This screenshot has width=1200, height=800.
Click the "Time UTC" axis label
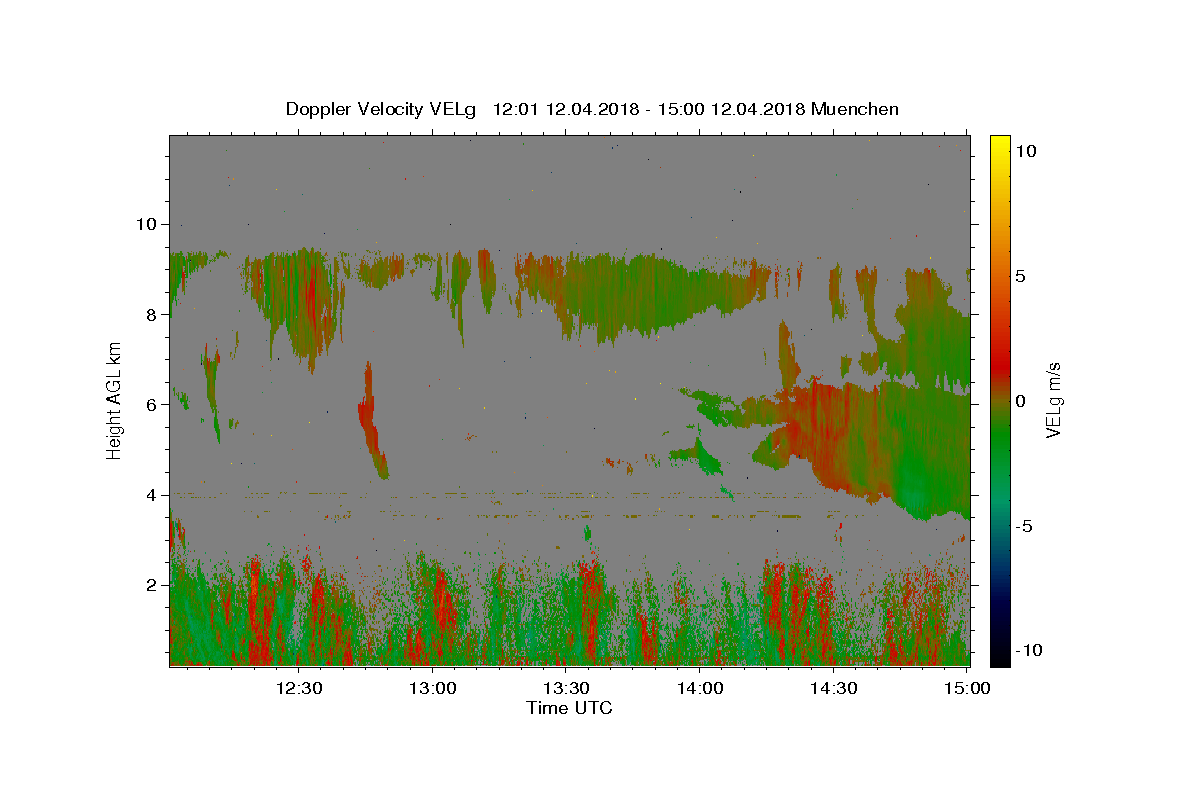(x=569, y=708)
